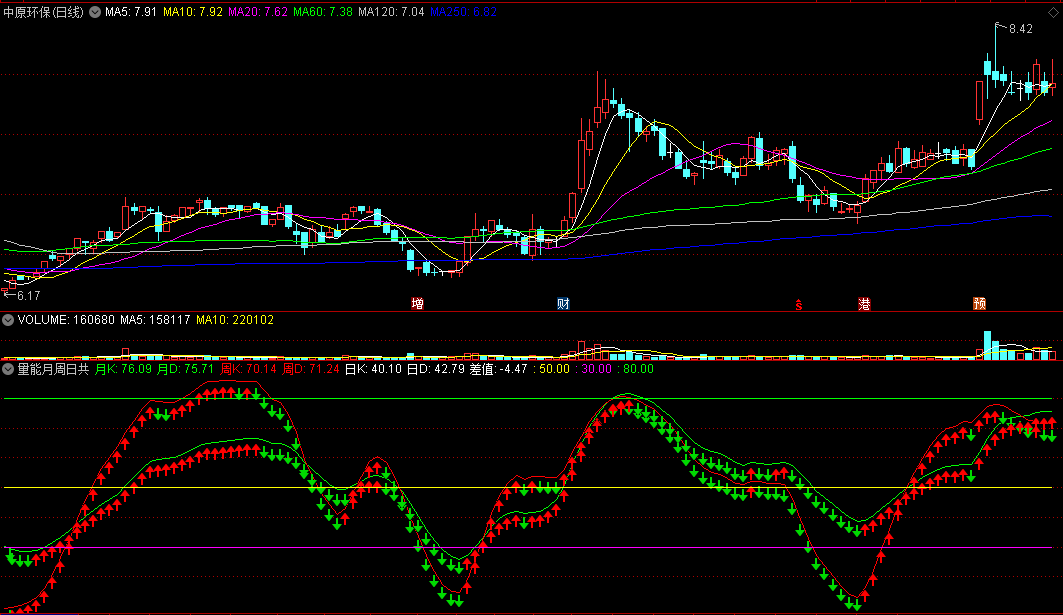This screenshot has width=1063, height=615.
Task: Click the 预 event marker on the chart
Action: [x=980, y=304]
